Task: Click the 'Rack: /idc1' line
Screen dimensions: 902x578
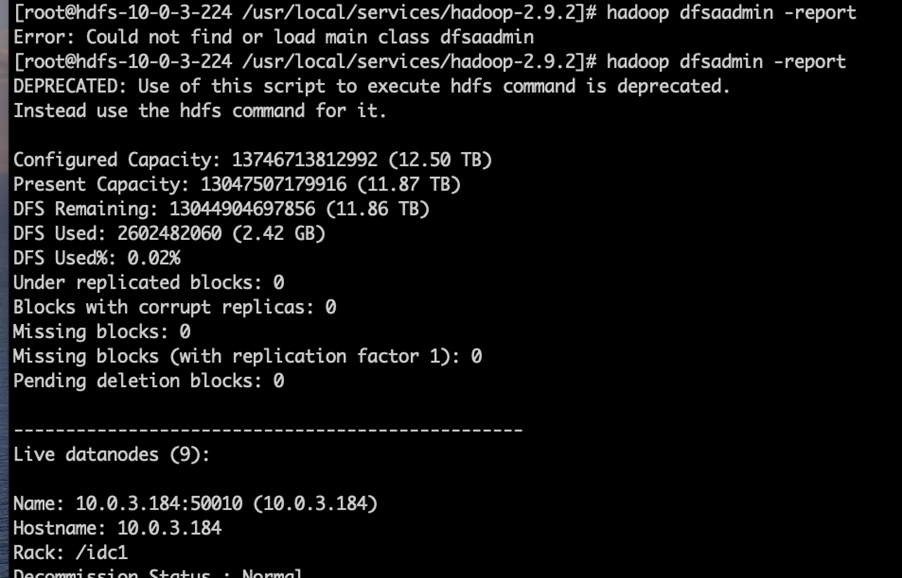Action: tap(70, 553)
